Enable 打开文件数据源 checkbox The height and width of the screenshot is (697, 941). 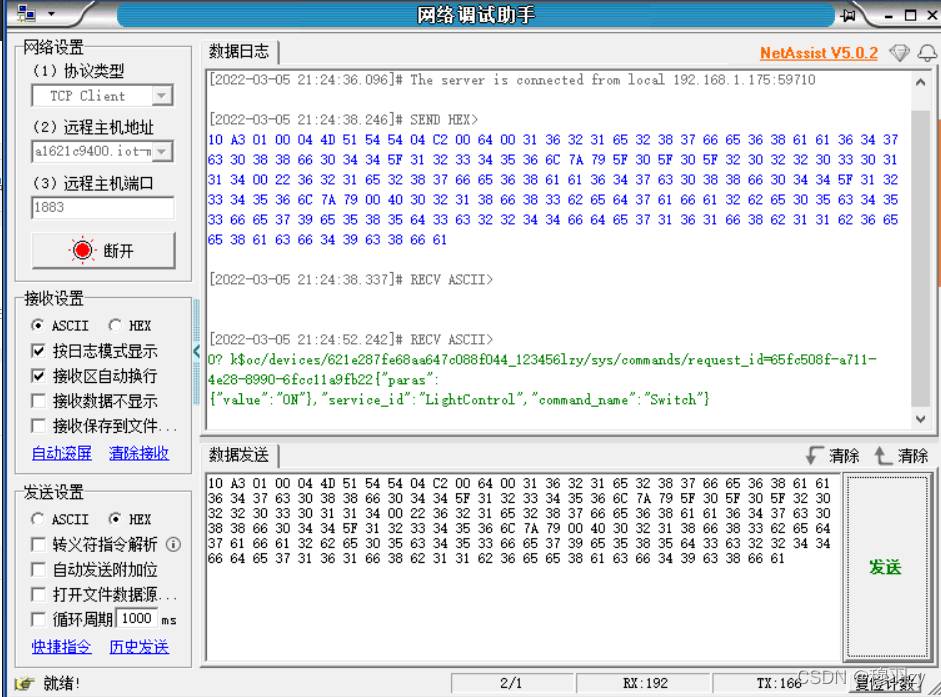(x=38, y=594)
